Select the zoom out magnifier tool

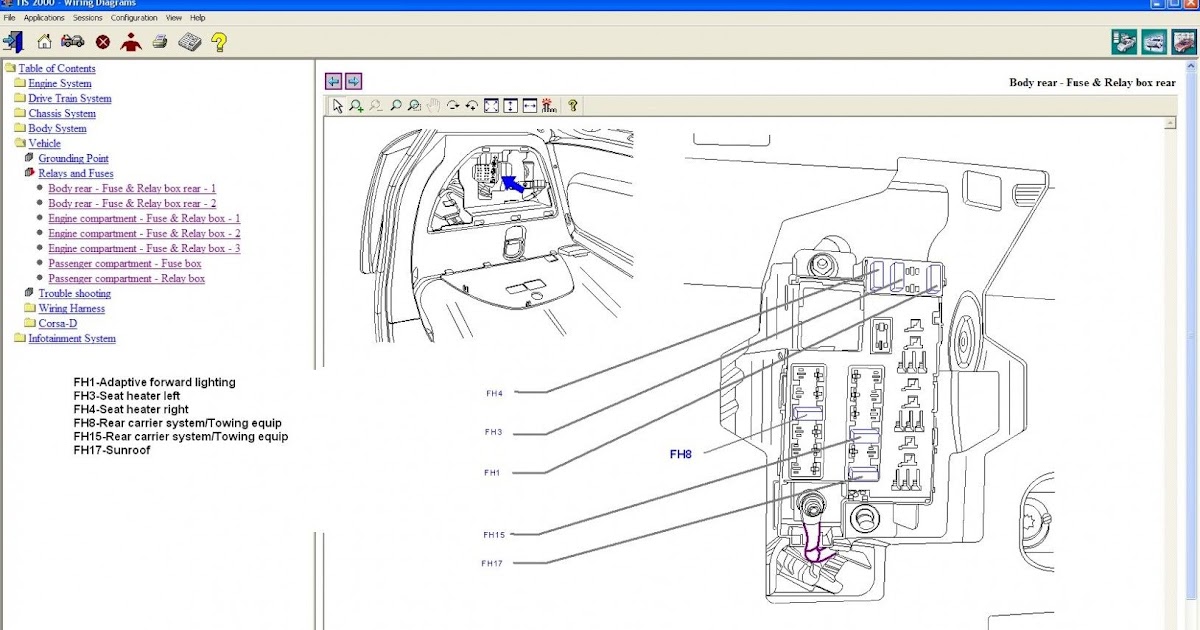[x=375, y=105]
